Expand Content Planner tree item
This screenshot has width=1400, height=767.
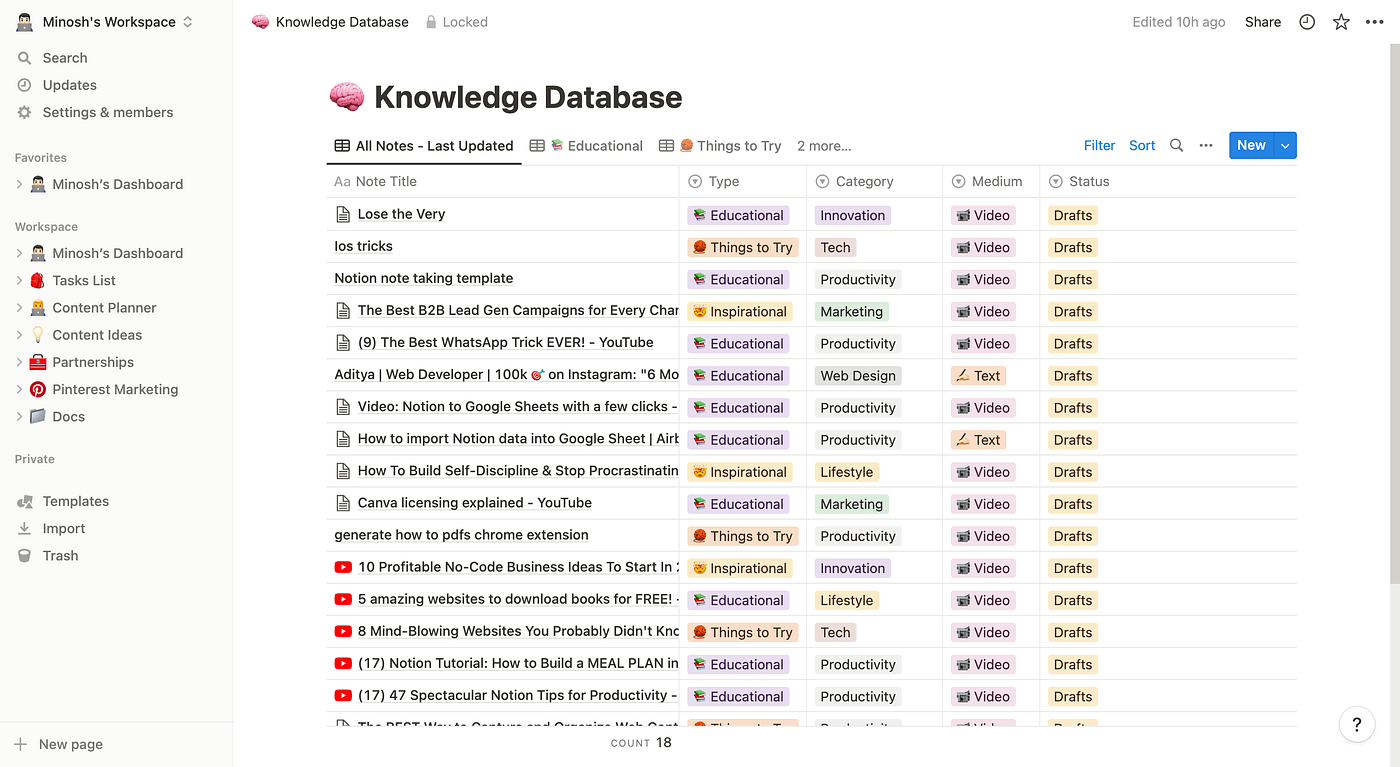(x=19, y=308)
